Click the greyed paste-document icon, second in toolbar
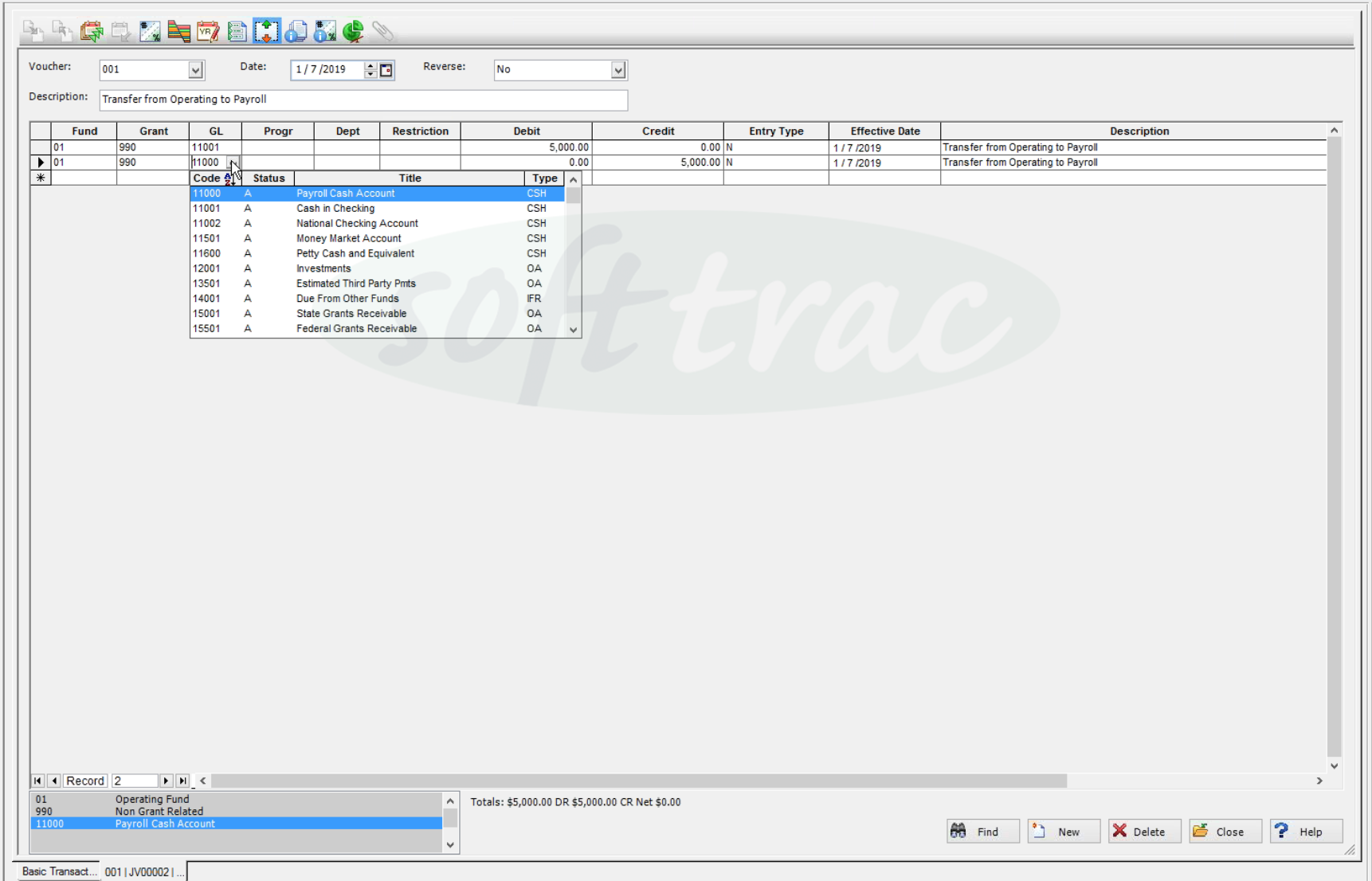 point(62,31)
